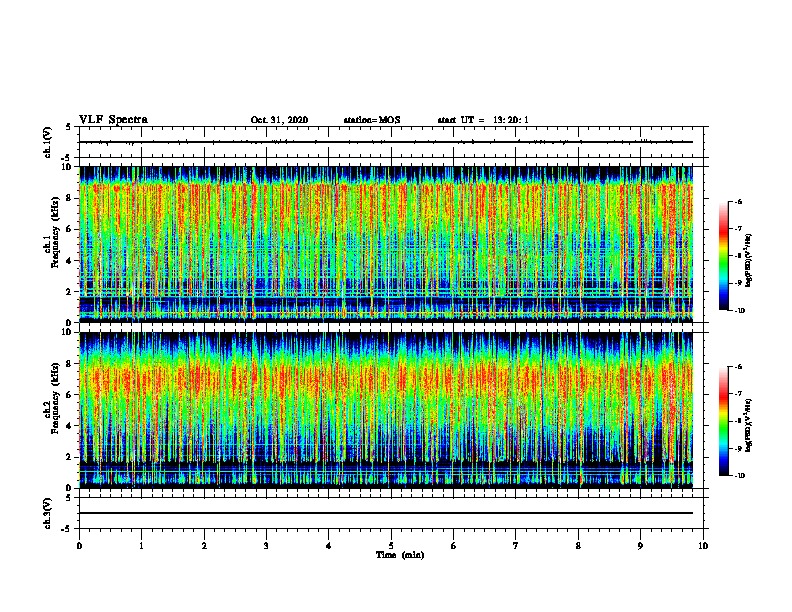Image resolution: width=792 pixels, height=612 pixels.
Task: Click the "VLF Spectra" title text
Action: click(113, 120)
